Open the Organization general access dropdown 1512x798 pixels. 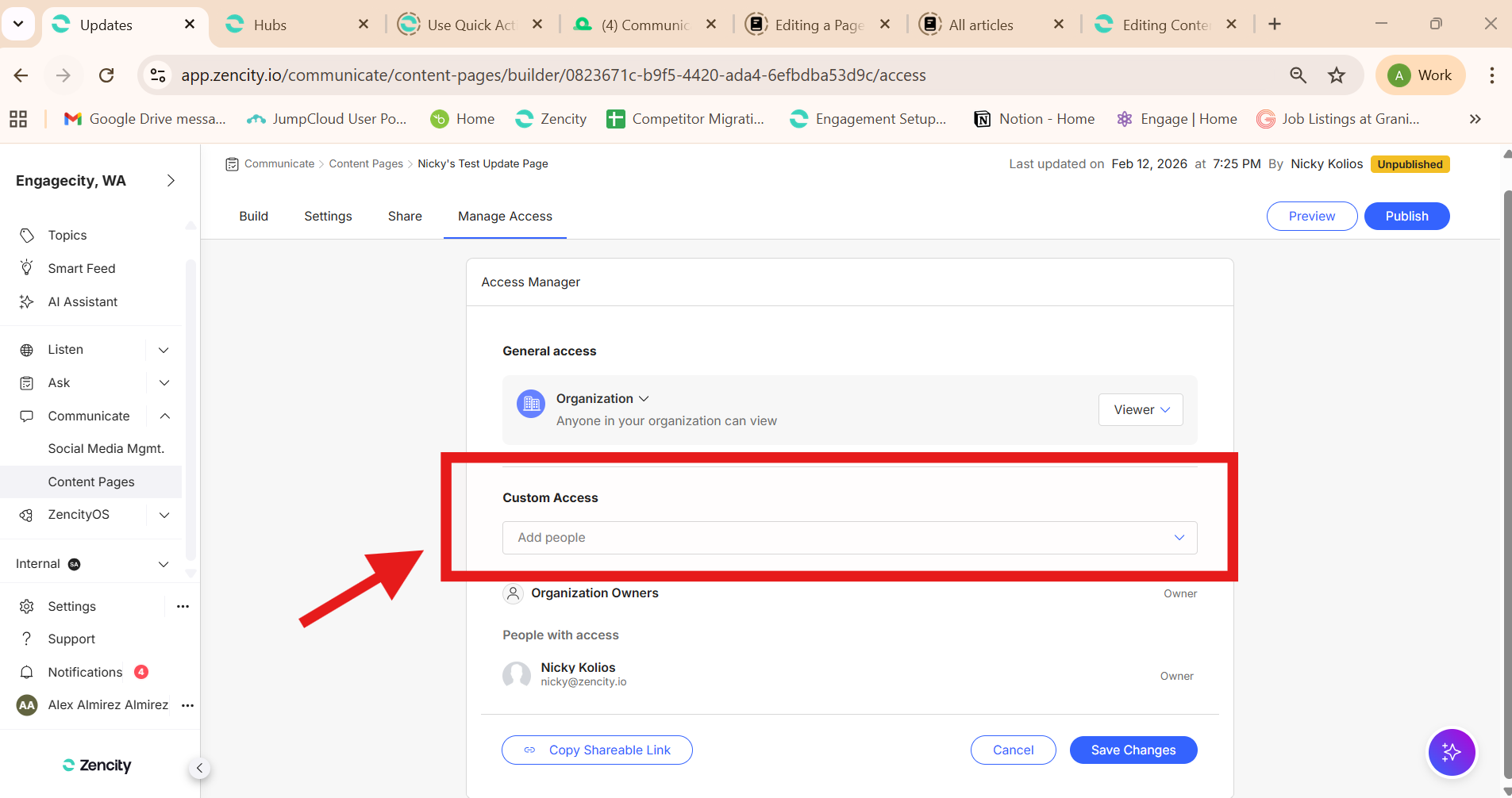(x=602, y=399)
